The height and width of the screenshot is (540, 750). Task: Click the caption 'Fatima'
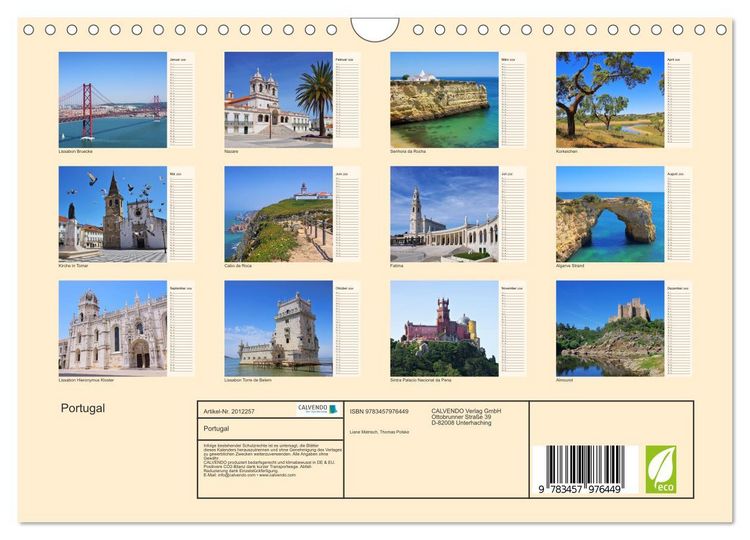pyautogui.click(x=397, y=266)
